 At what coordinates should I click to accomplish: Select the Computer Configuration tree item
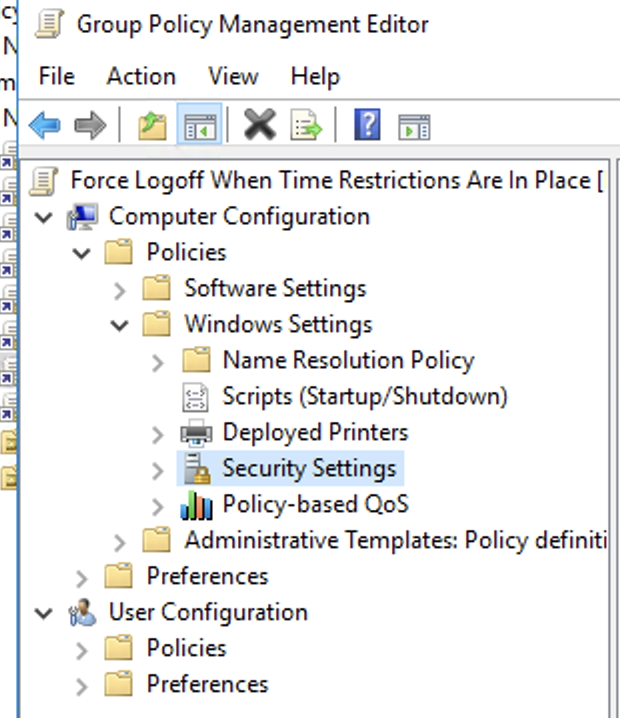pyautogui.click(x=239, y=217)
